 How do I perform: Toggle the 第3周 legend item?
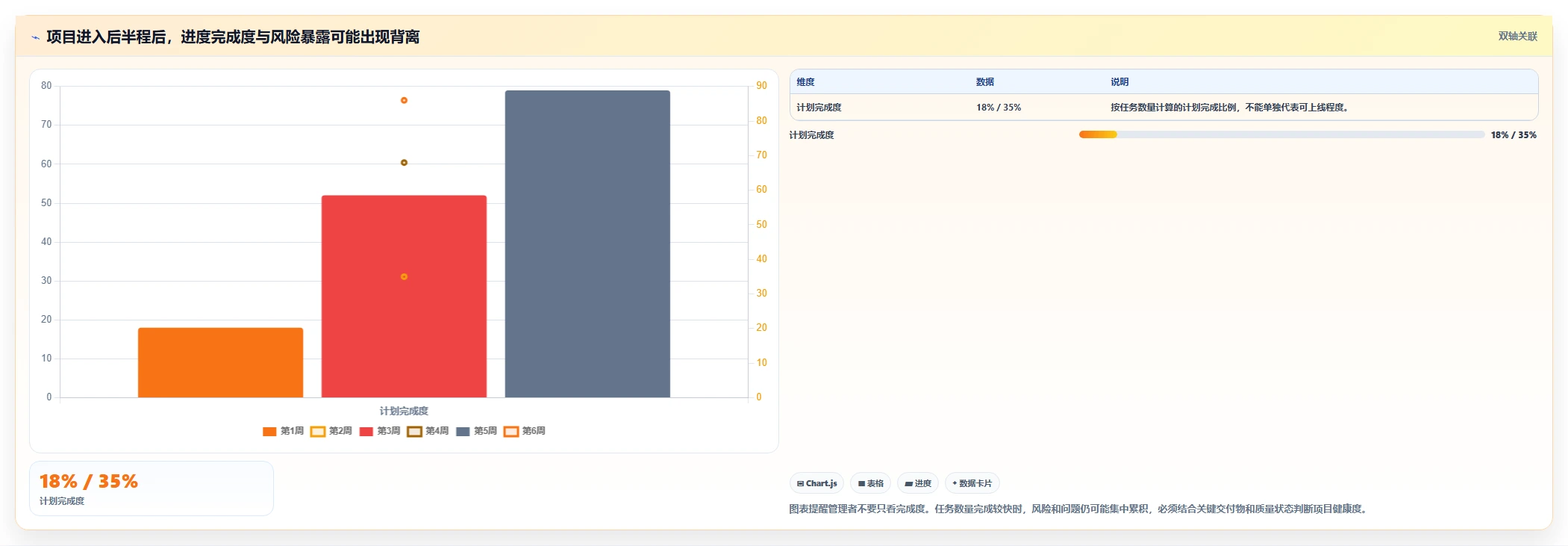pos(380,431)
